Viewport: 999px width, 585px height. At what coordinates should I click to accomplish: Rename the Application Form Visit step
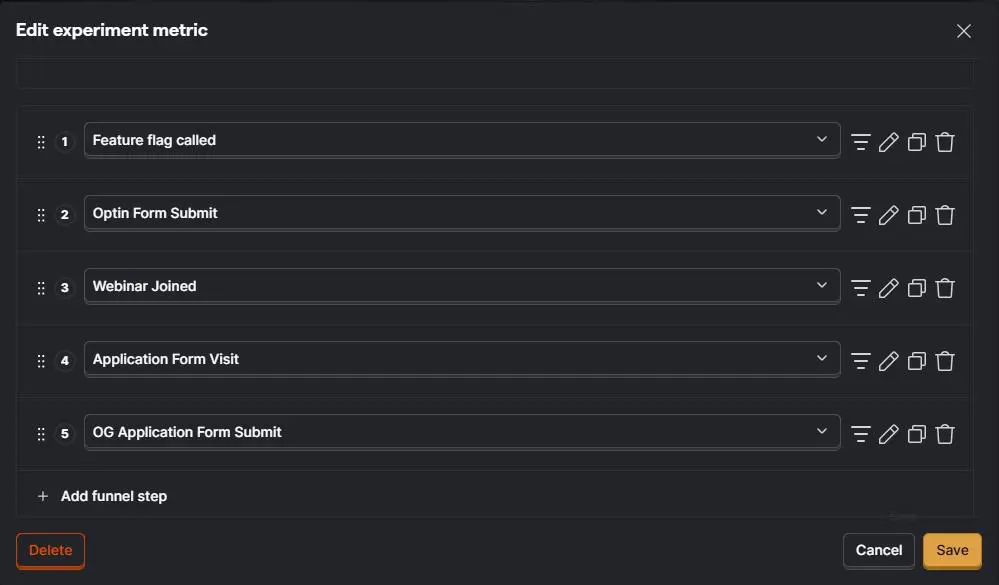[x=889, y=361]
